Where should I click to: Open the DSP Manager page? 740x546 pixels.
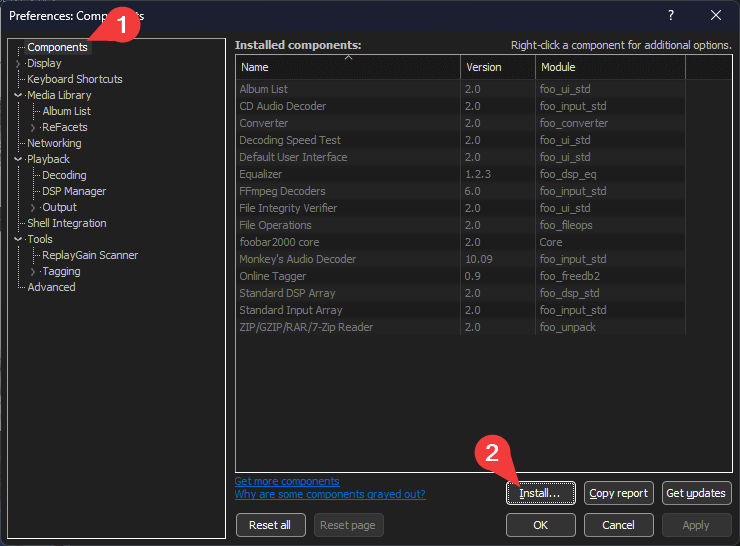(74, 191)
